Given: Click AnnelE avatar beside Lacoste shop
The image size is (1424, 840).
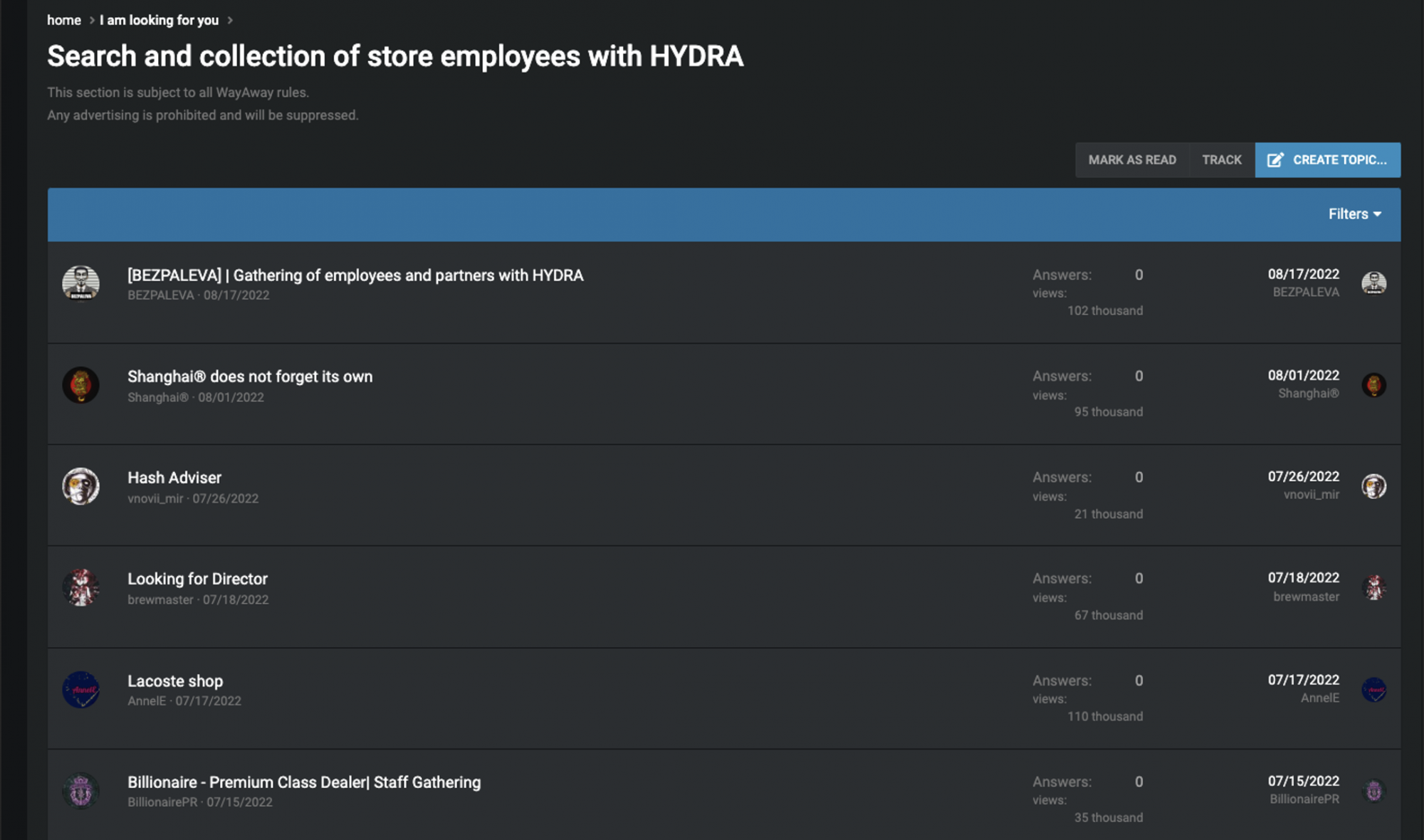Looking at the screenshot, I should pyautogui.click(x=80, y=690).
